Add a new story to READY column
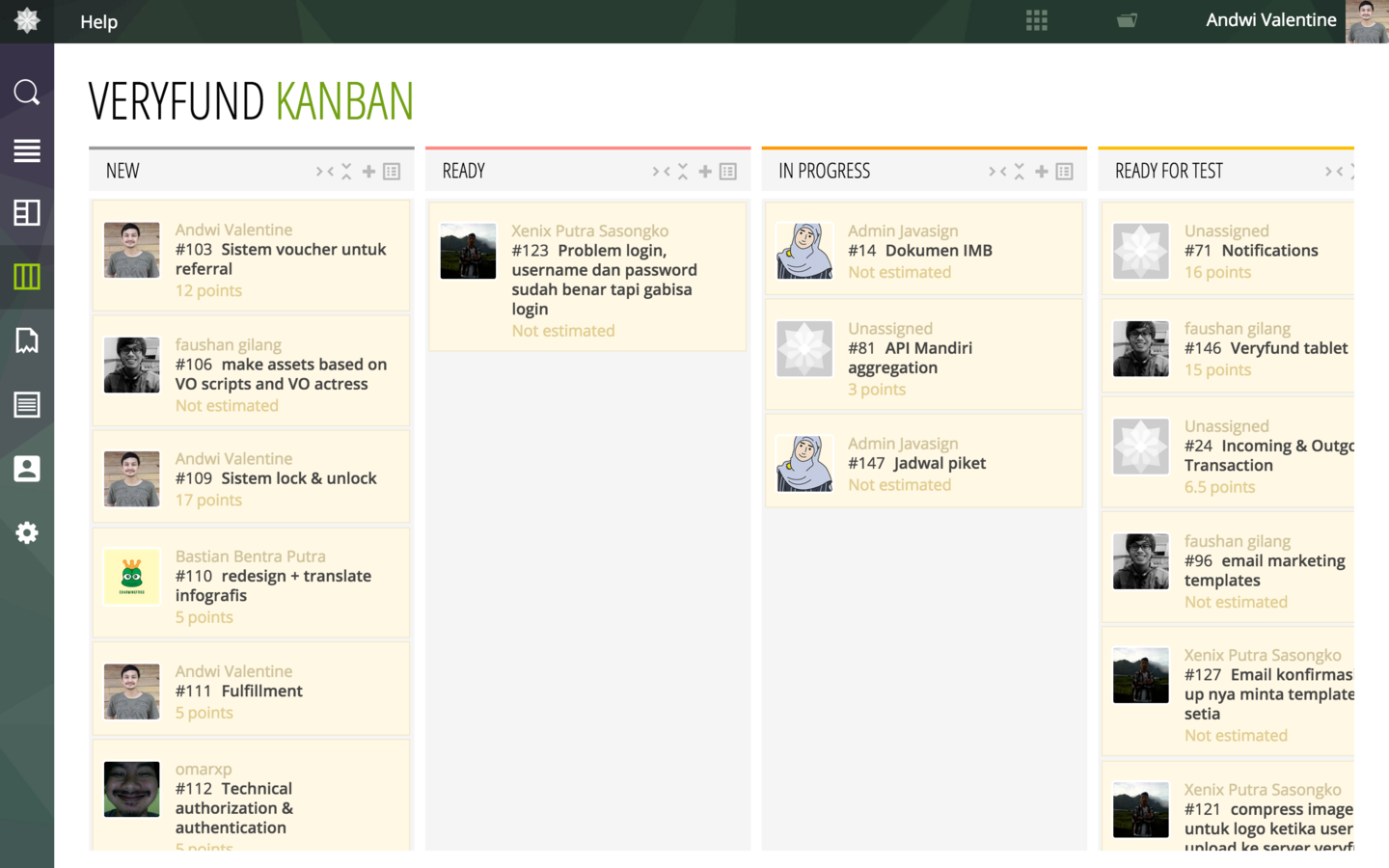The width and height of the screenshot is (1389, 868). (x=705, y=172)
